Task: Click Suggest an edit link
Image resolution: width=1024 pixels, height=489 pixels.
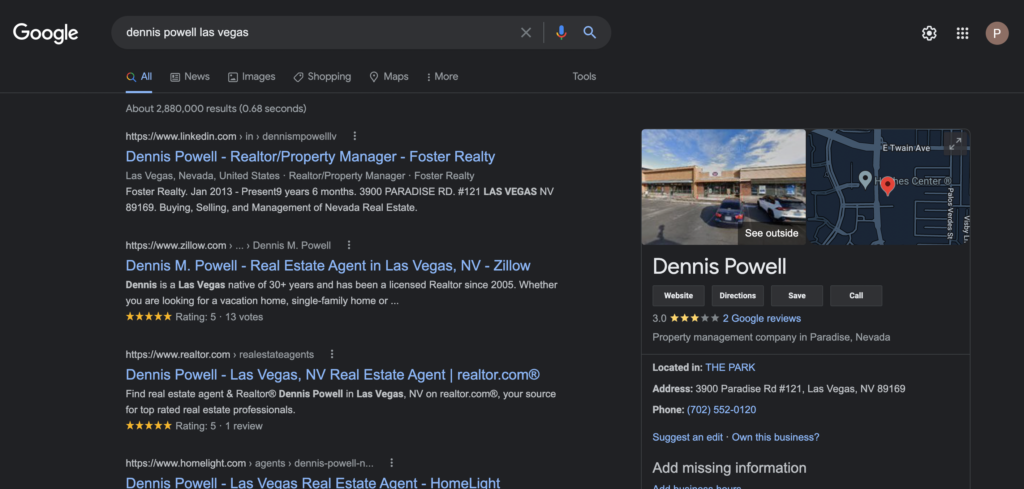Action: [x=688, y=437]
